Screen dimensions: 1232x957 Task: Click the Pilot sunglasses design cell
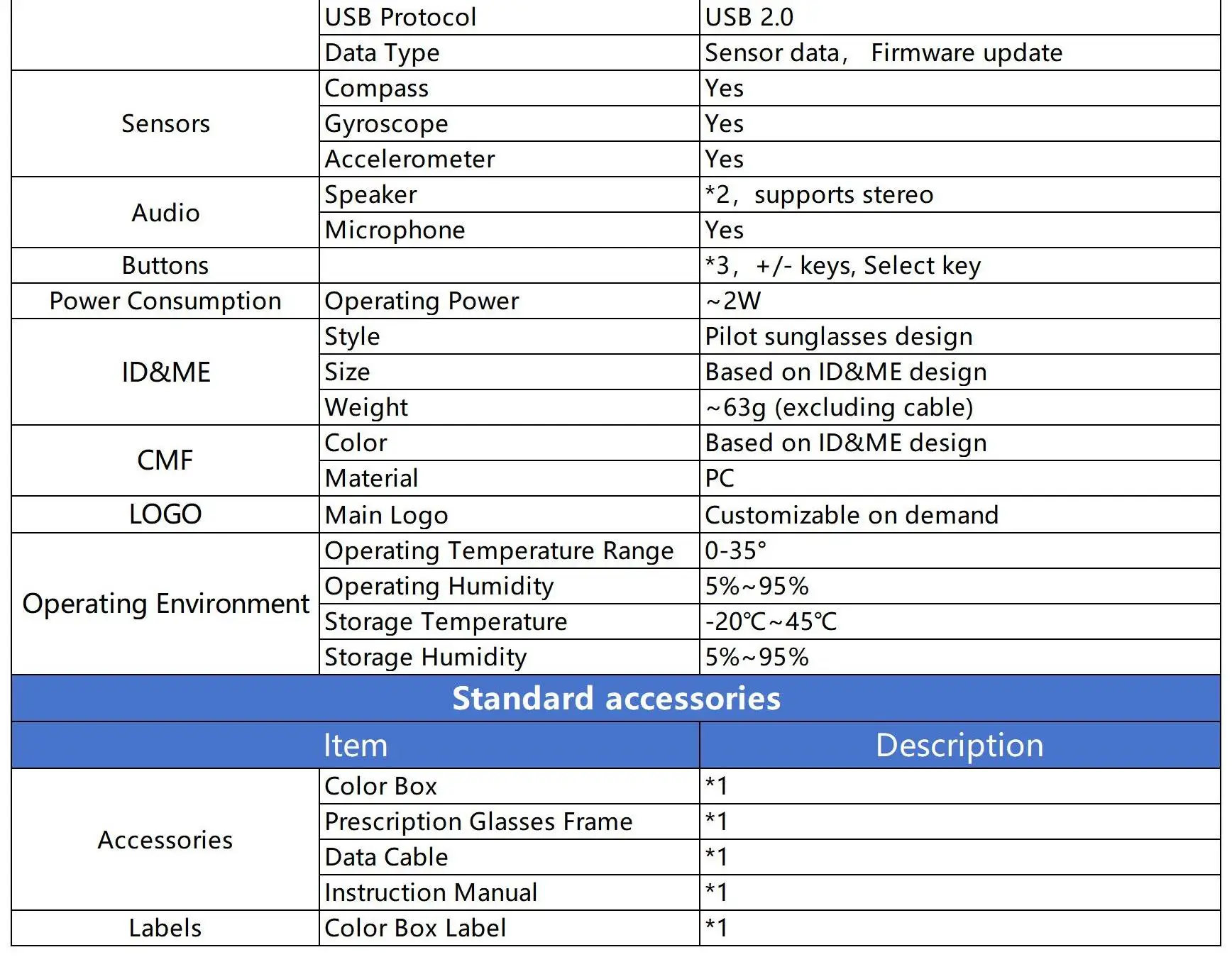tap(959, 336)
